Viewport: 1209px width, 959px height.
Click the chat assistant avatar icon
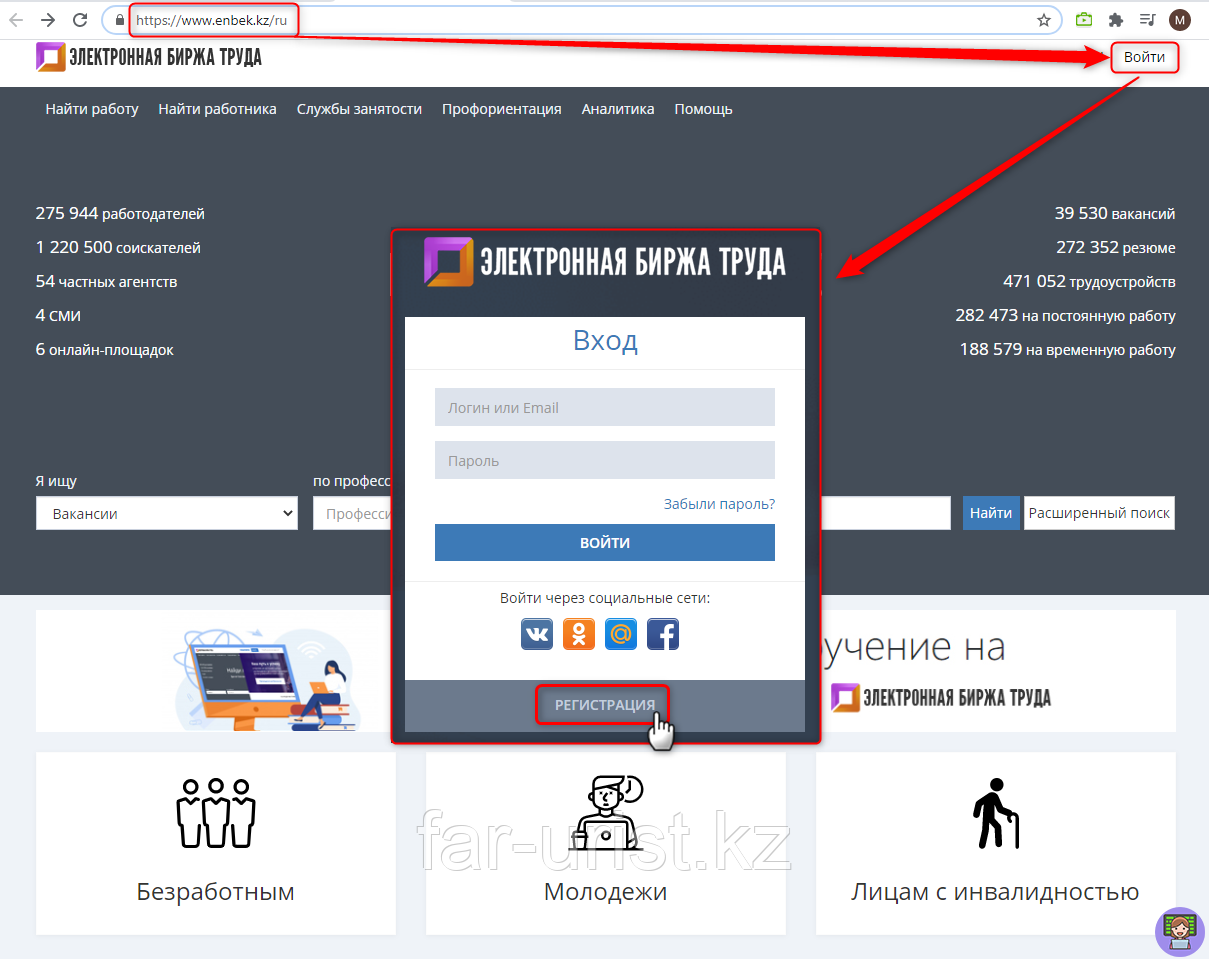click(1179, 930)
